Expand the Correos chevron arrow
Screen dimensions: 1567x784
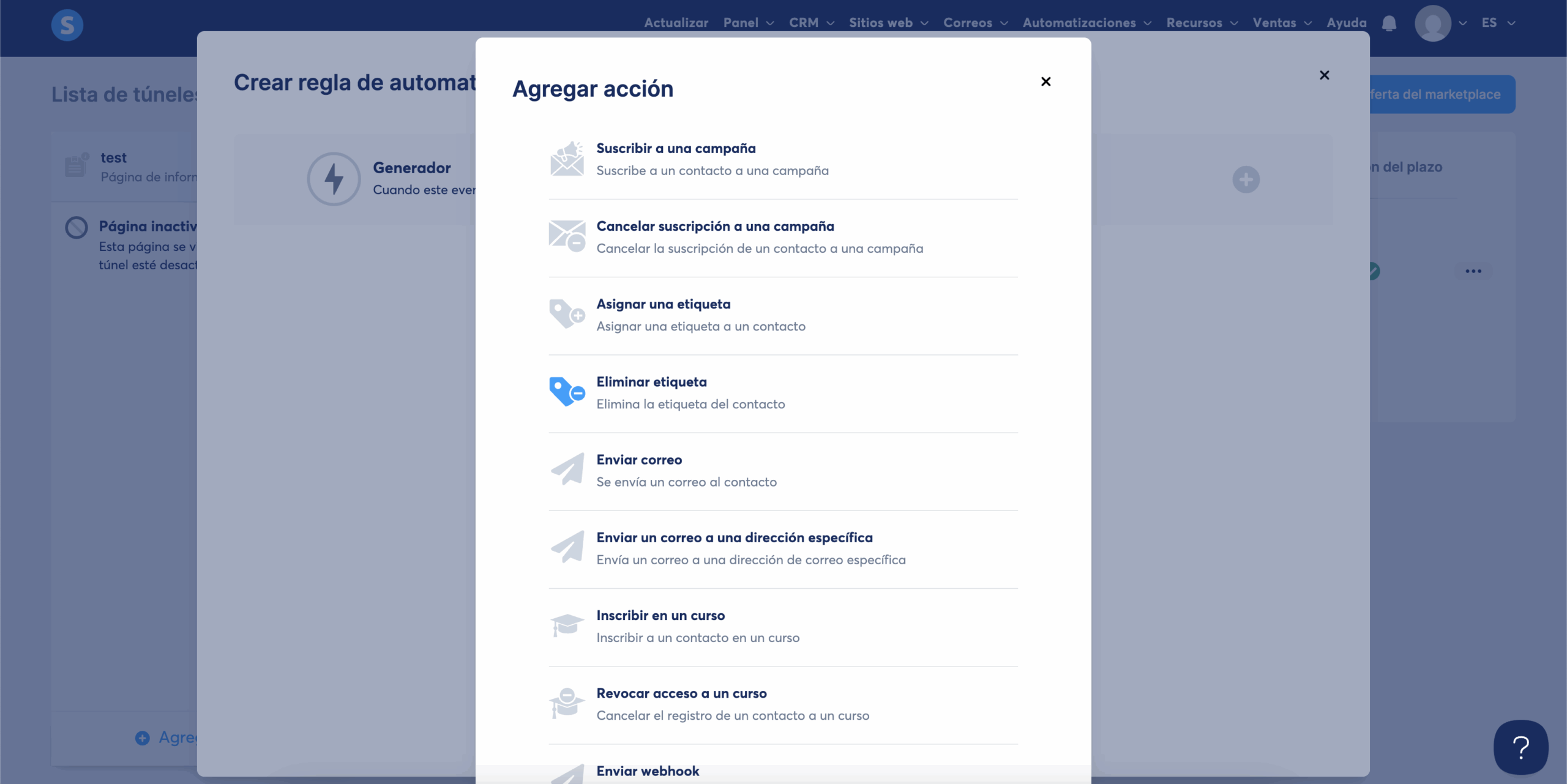coord(1004,23)
